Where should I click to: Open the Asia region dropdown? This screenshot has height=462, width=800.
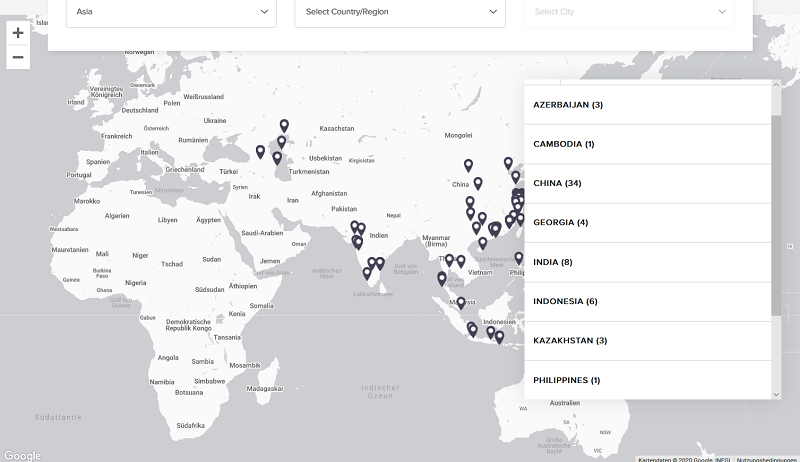click(x=171, y=12)
